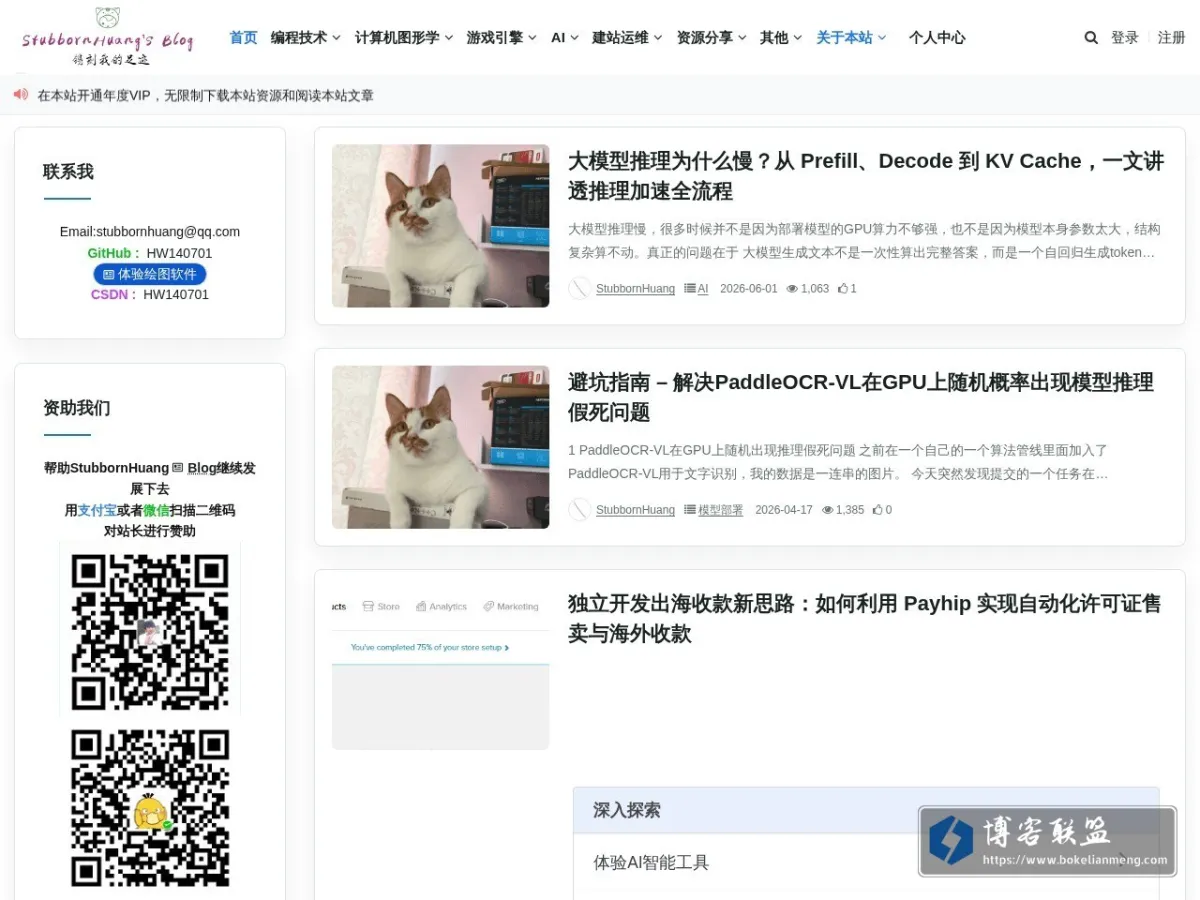Expand the 计算机图形学 dropdown menu
This screenshot has width=1200, height=900.
click(x=404, y=38)
